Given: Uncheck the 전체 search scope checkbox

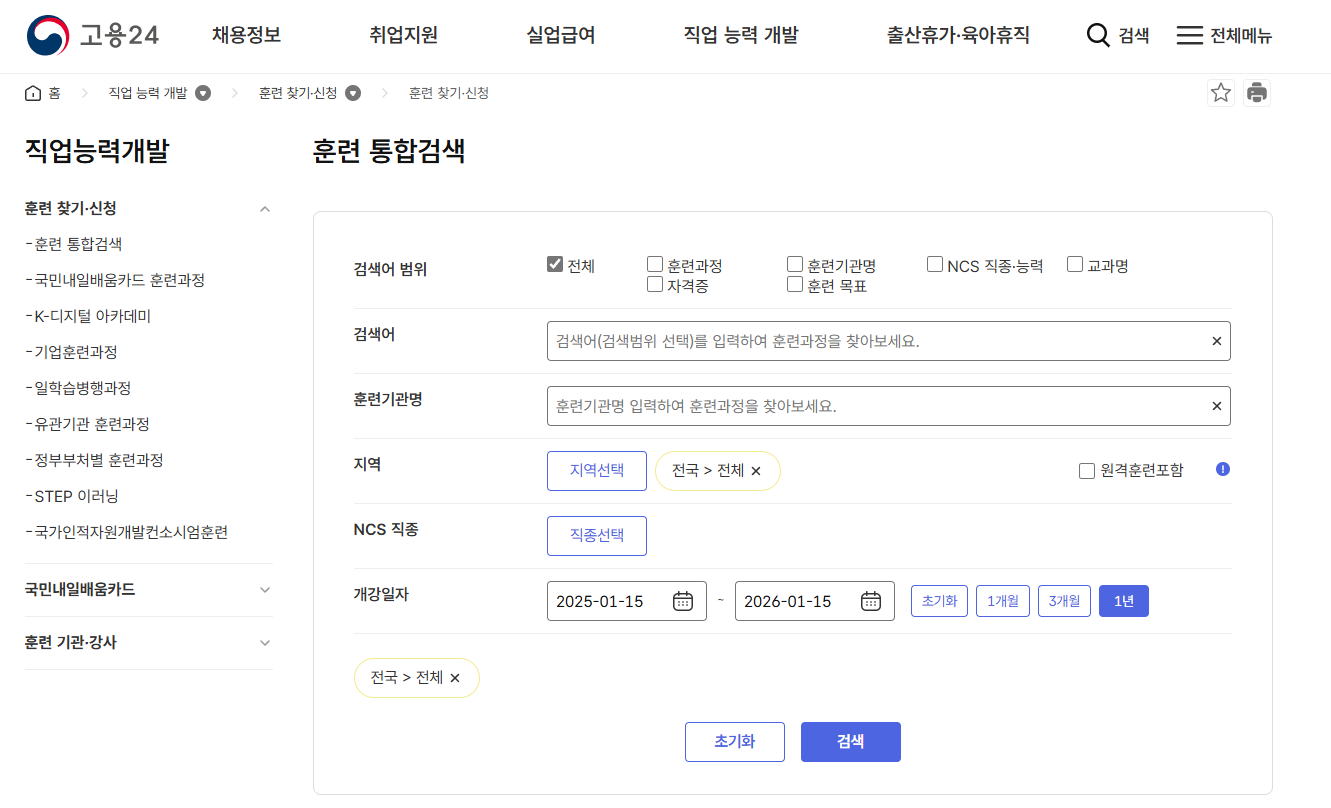Looking at the screenshot, I should tap(554, 264).
